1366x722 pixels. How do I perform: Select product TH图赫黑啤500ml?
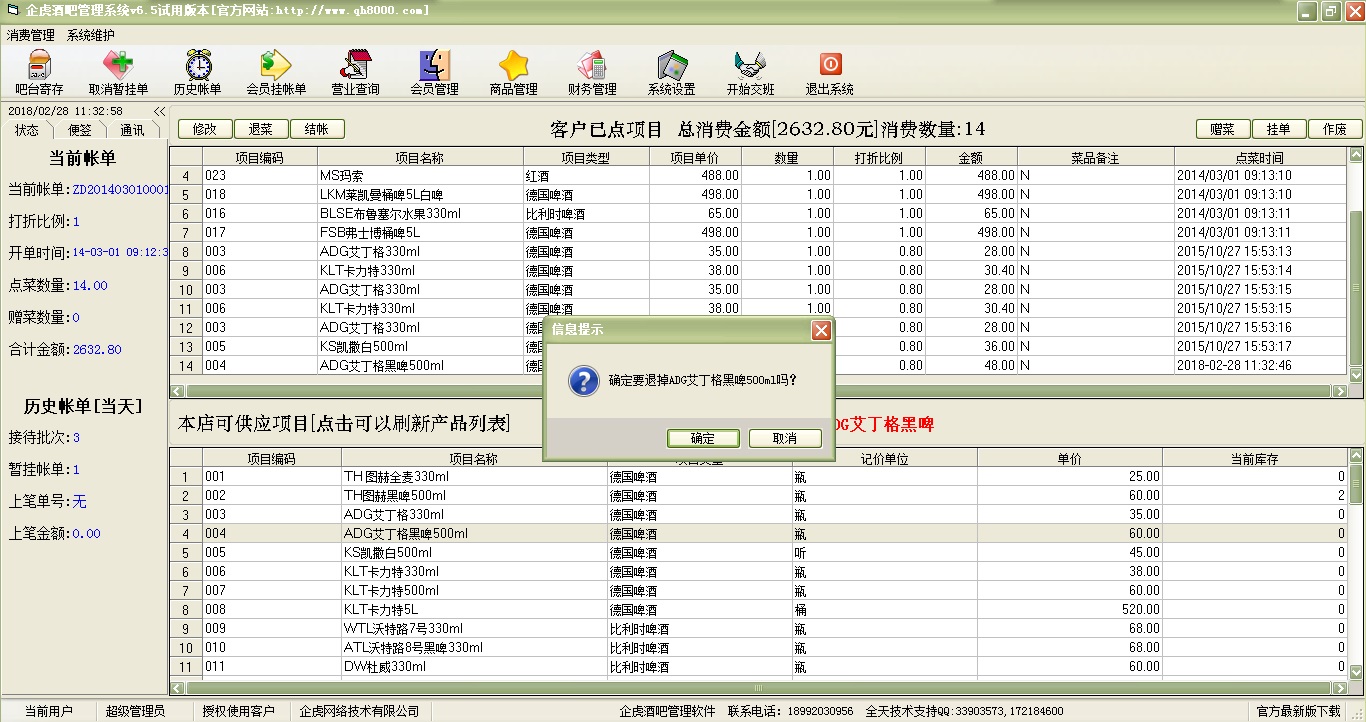758,495
